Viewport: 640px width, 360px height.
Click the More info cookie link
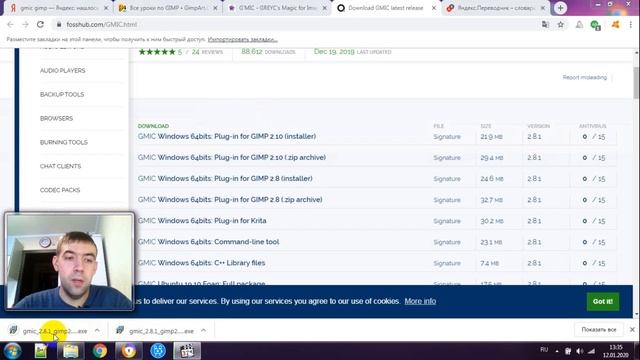[x=420, y=301]
